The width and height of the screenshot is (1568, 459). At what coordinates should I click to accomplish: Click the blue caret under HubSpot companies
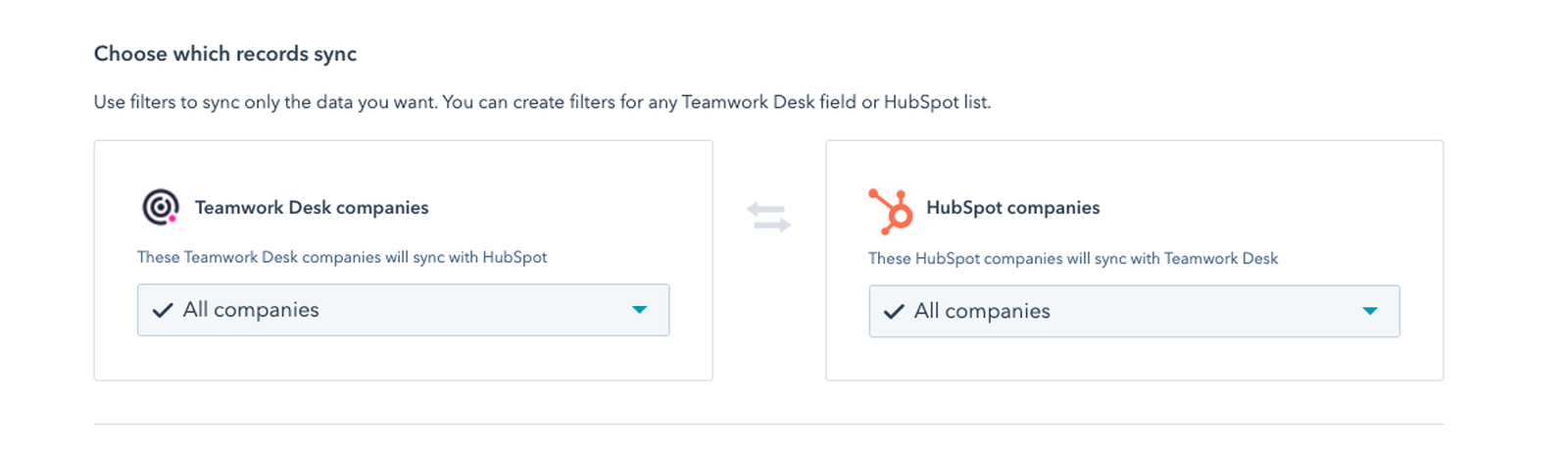click(x=1370, y=311)
